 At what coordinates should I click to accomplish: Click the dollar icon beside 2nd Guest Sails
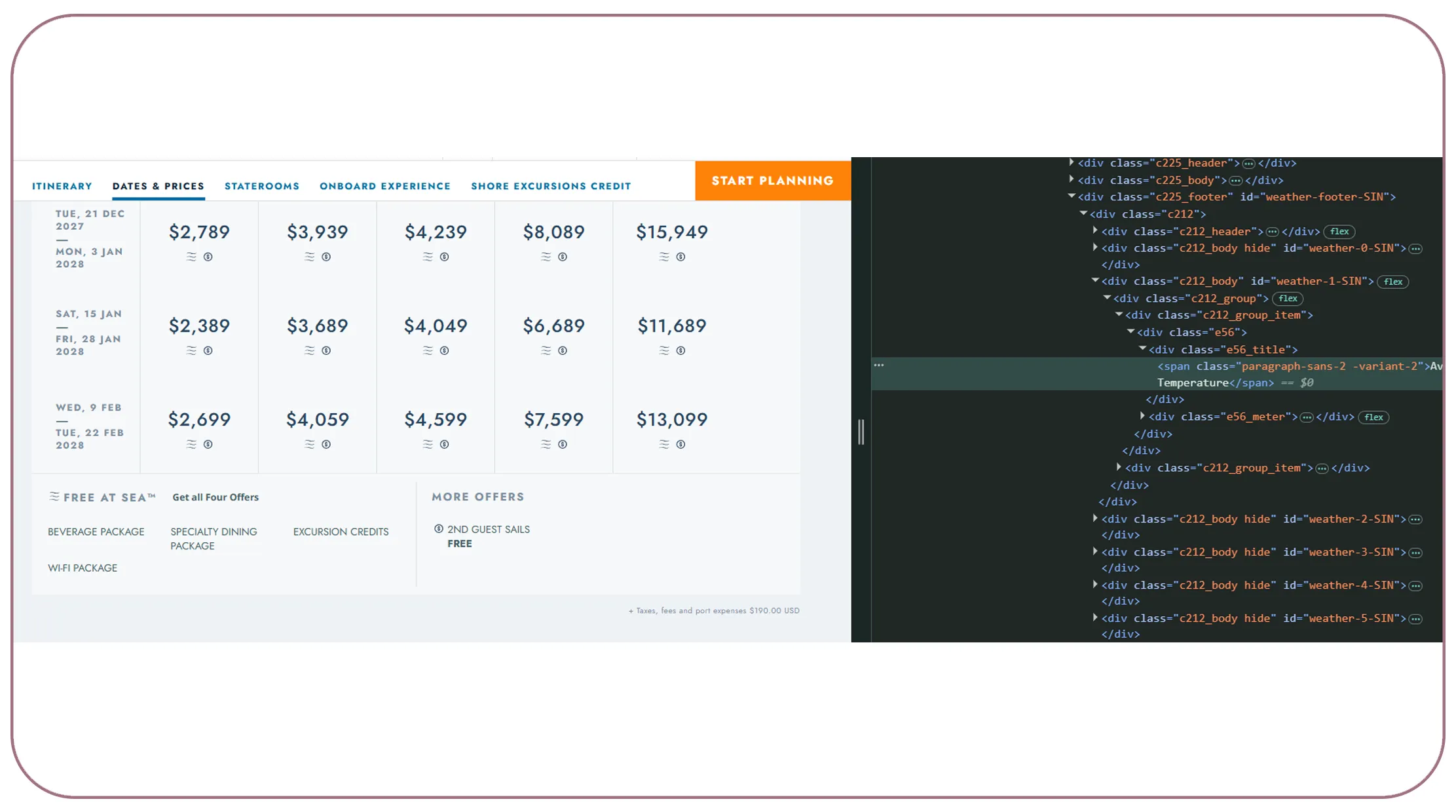point(439,528)
